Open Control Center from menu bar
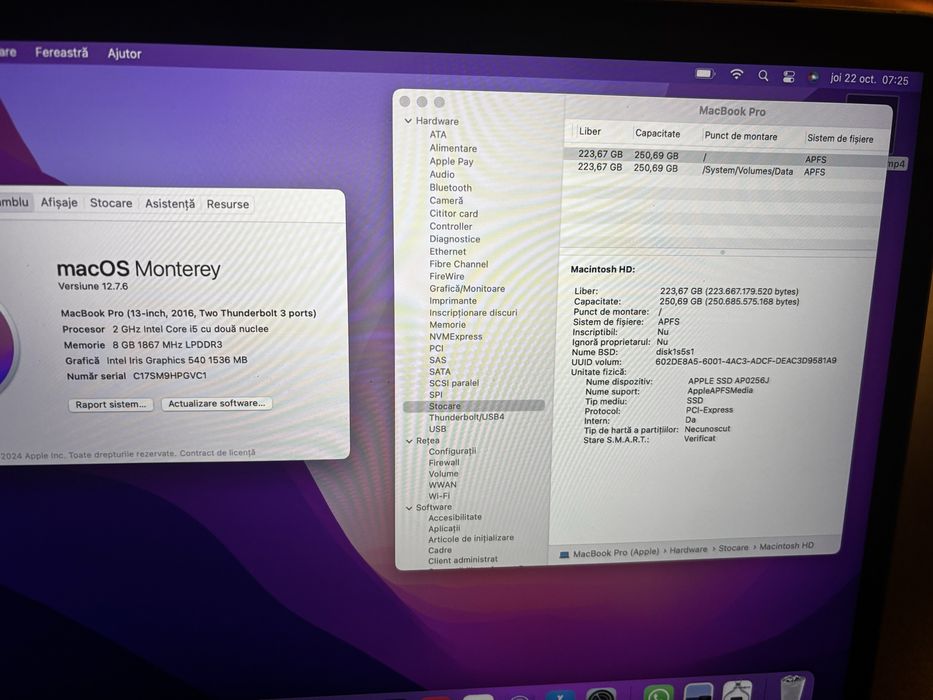 point(789,76)
